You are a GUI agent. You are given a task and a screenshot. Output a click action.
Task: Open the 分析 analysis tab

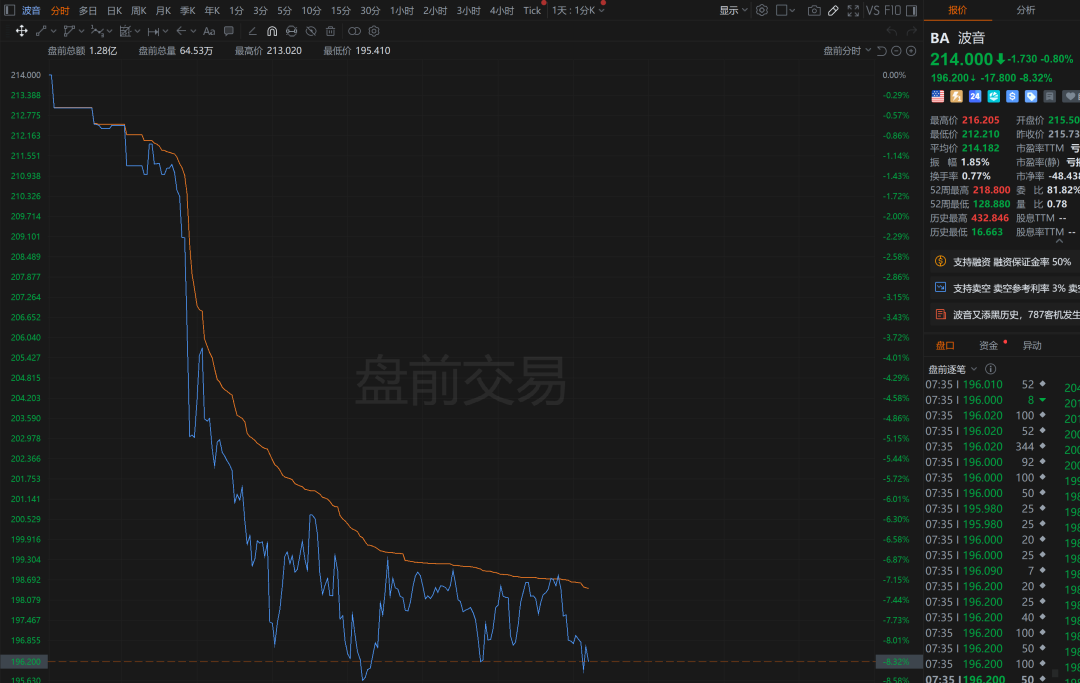1026,10
